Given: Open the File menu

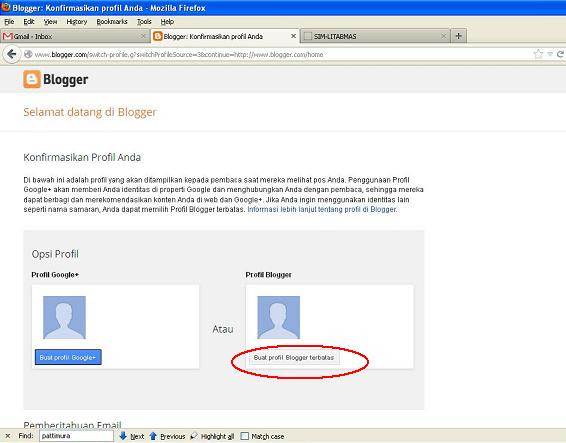Looking at the screenshot, I should [9, 22].
